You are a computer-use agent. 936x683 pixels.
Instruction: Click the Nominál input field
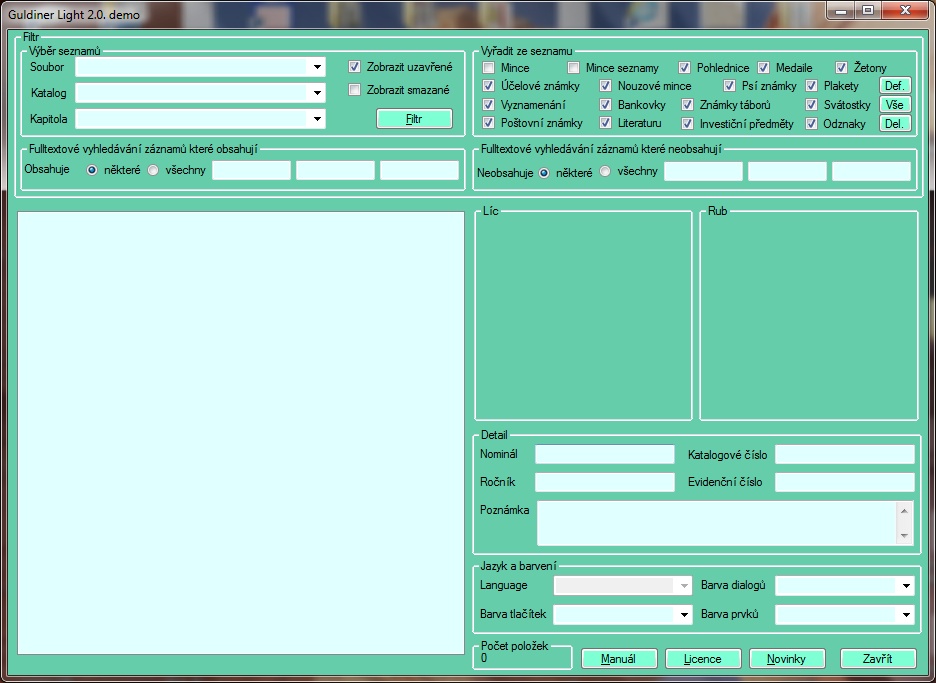click(605, 455)
